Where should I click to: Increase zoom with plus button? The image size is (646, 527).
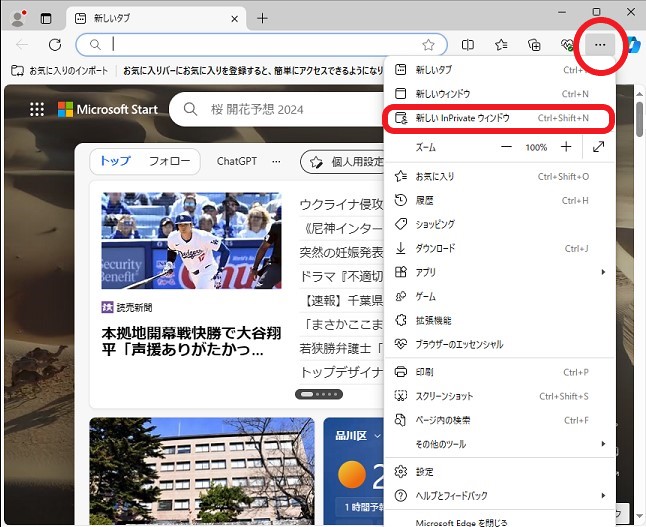coord(566,147)
